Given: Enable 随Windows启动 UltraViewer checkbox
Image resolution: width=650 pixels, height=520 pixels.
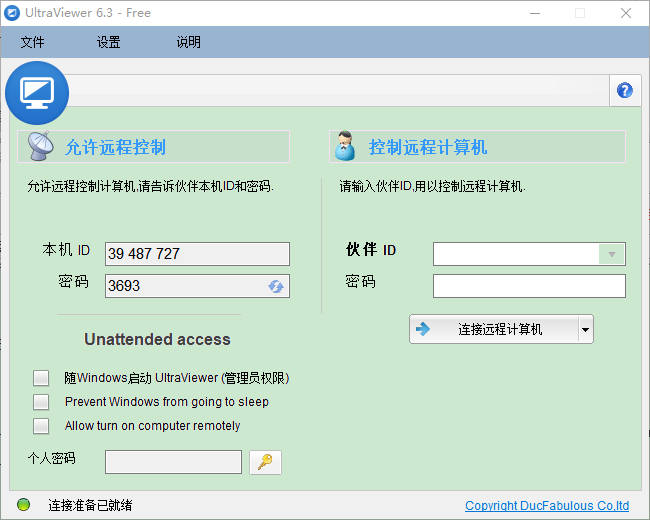Looking at the screenshot, I should [x=41, y=378].
